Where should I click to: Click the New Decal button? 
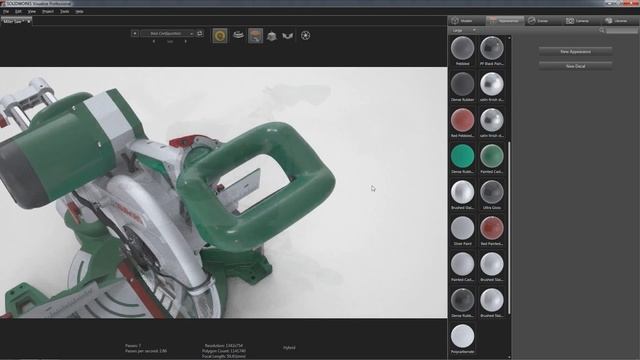click(x=576, y=66)
